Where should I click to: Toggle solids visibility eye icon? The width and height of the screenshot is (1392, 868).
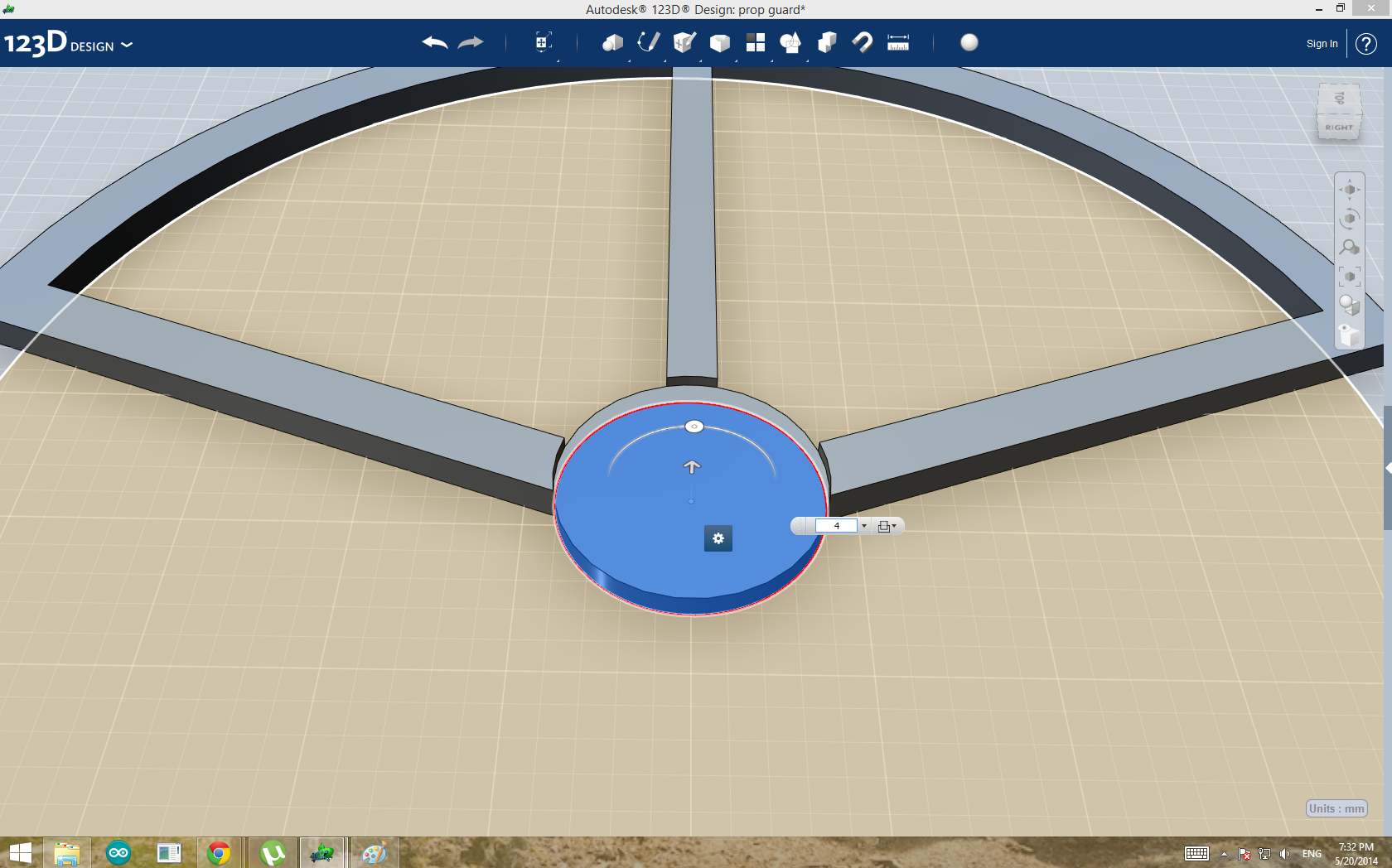point(1350,335)
